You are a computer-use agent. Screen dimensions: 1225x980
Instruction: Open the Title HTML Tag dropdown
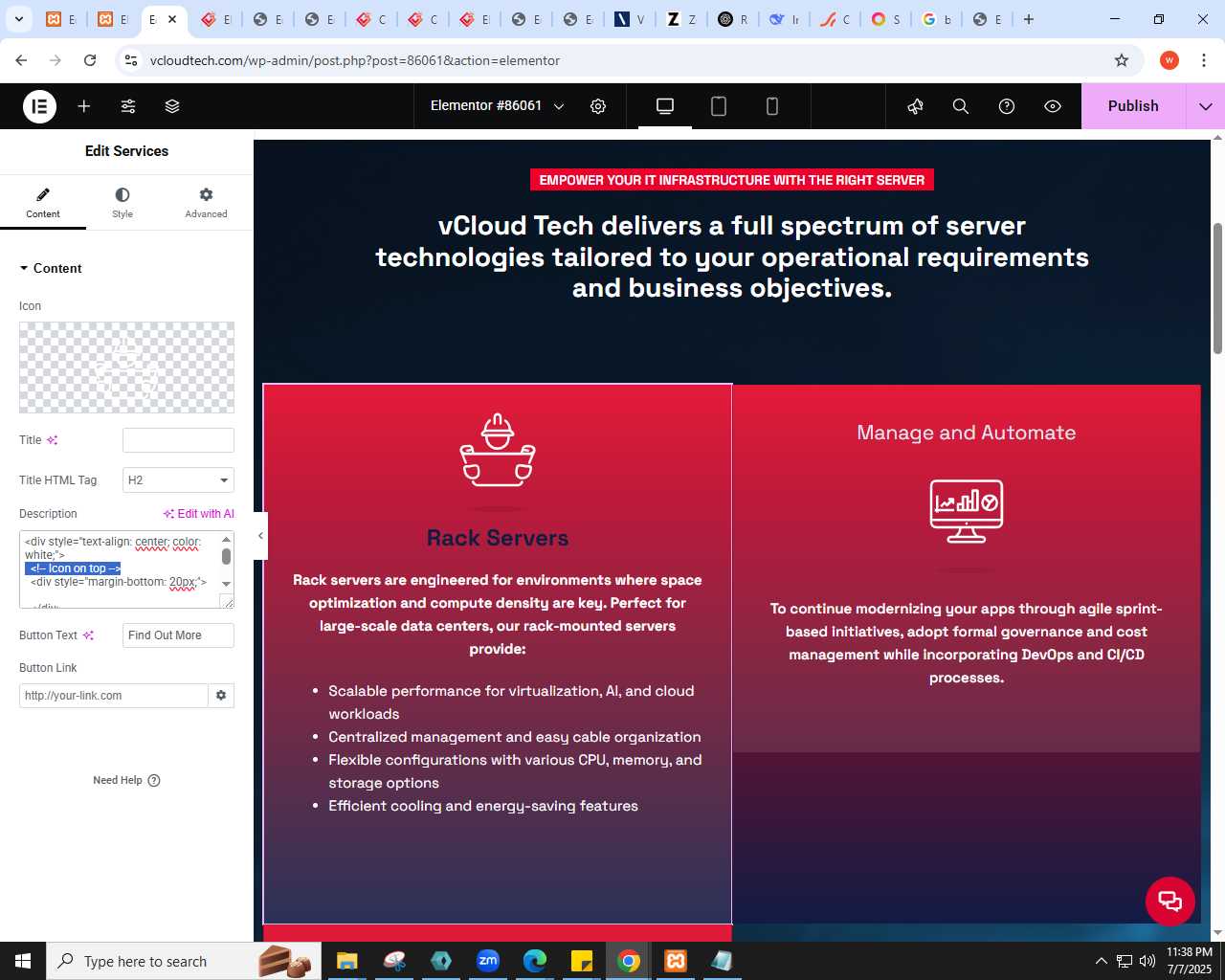[x=178, y=480]
